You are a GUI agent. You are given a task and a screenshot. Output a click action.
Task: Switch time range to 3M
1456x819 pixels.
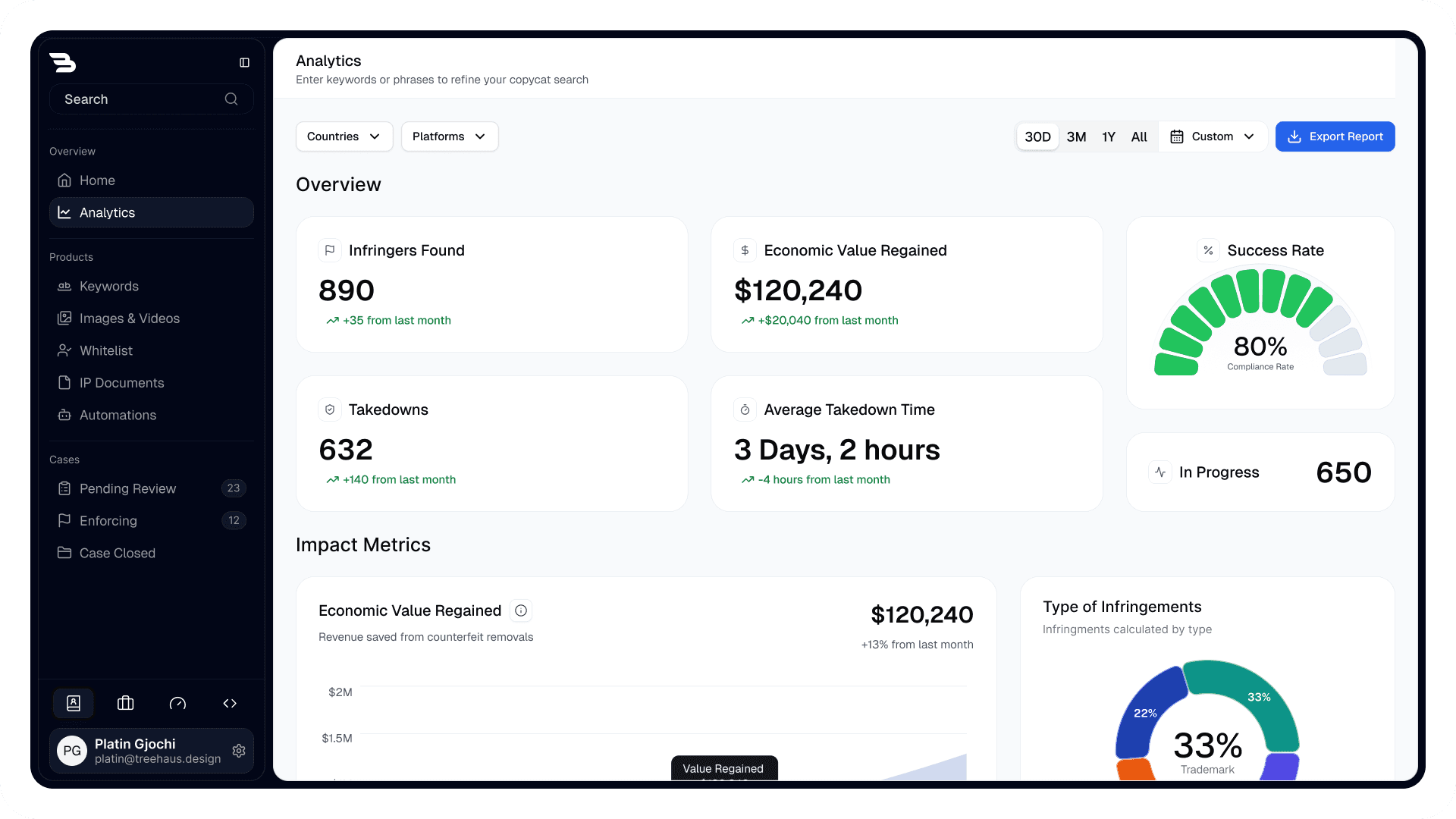(1076, 137)
